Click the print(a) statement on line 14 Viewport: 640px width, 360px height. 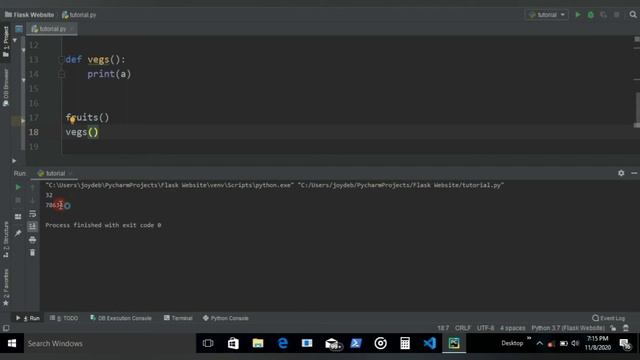click(x=109, y=74)
